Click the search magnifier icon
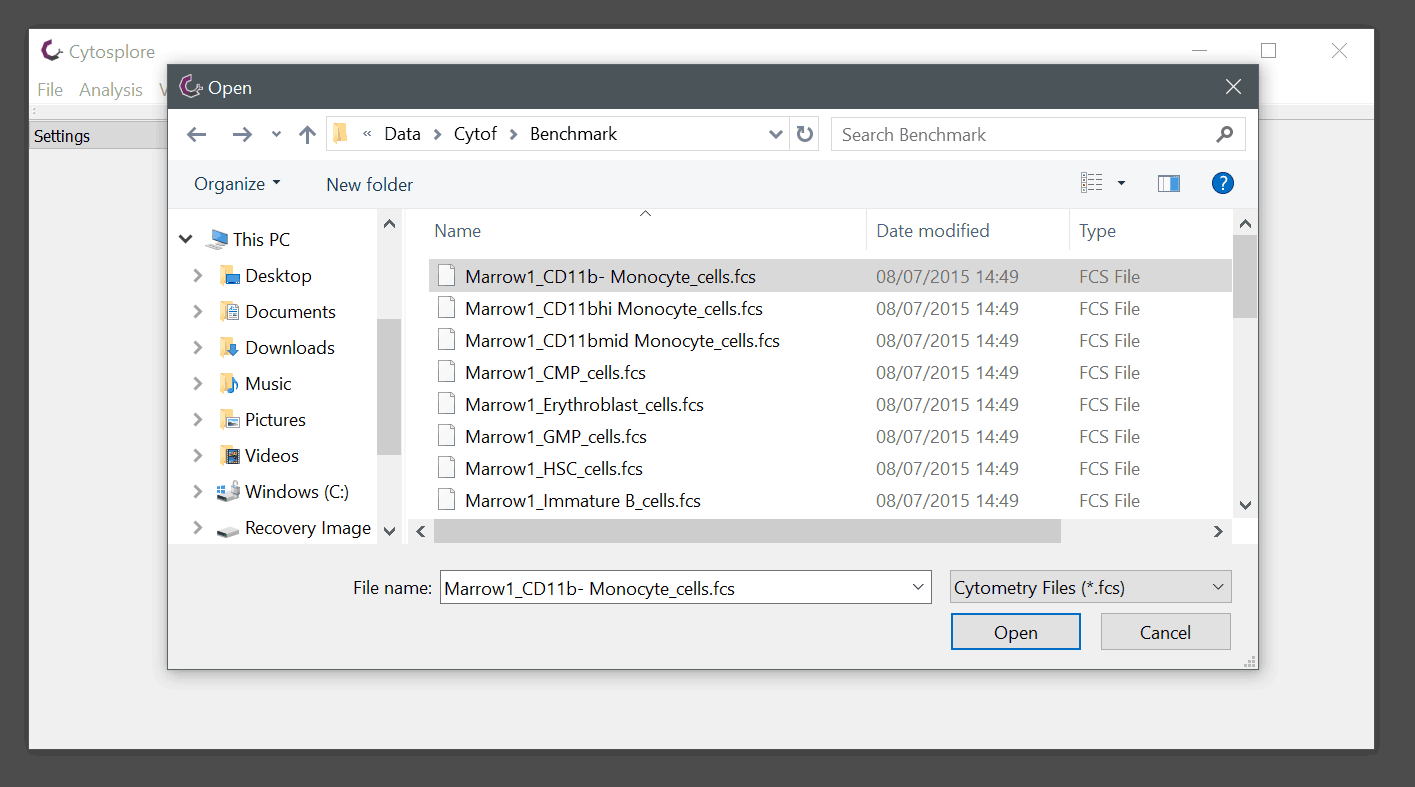The image size is (1415, 787). 1224,134
